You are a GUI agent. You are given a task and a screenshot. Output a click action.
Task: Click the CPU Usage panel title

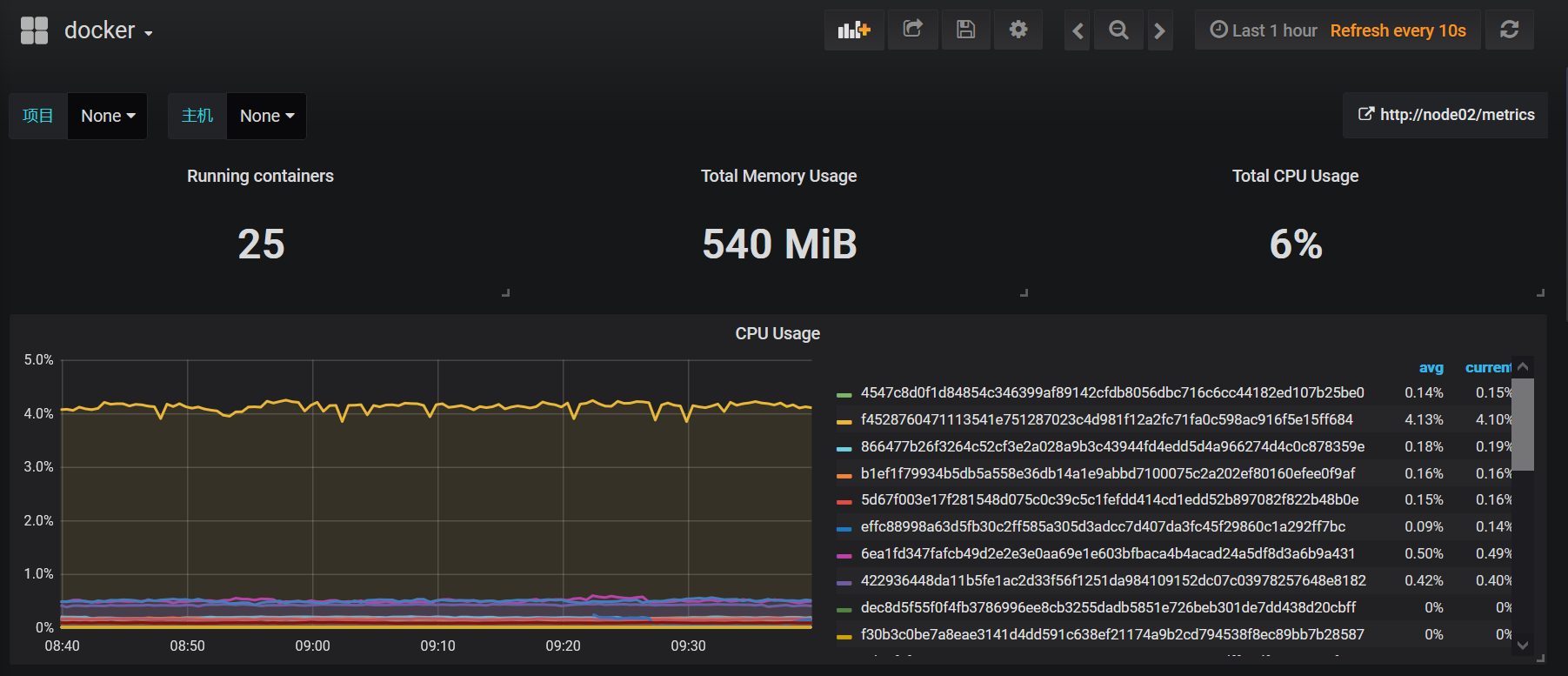pyautogui.click(x=777, y=333)
